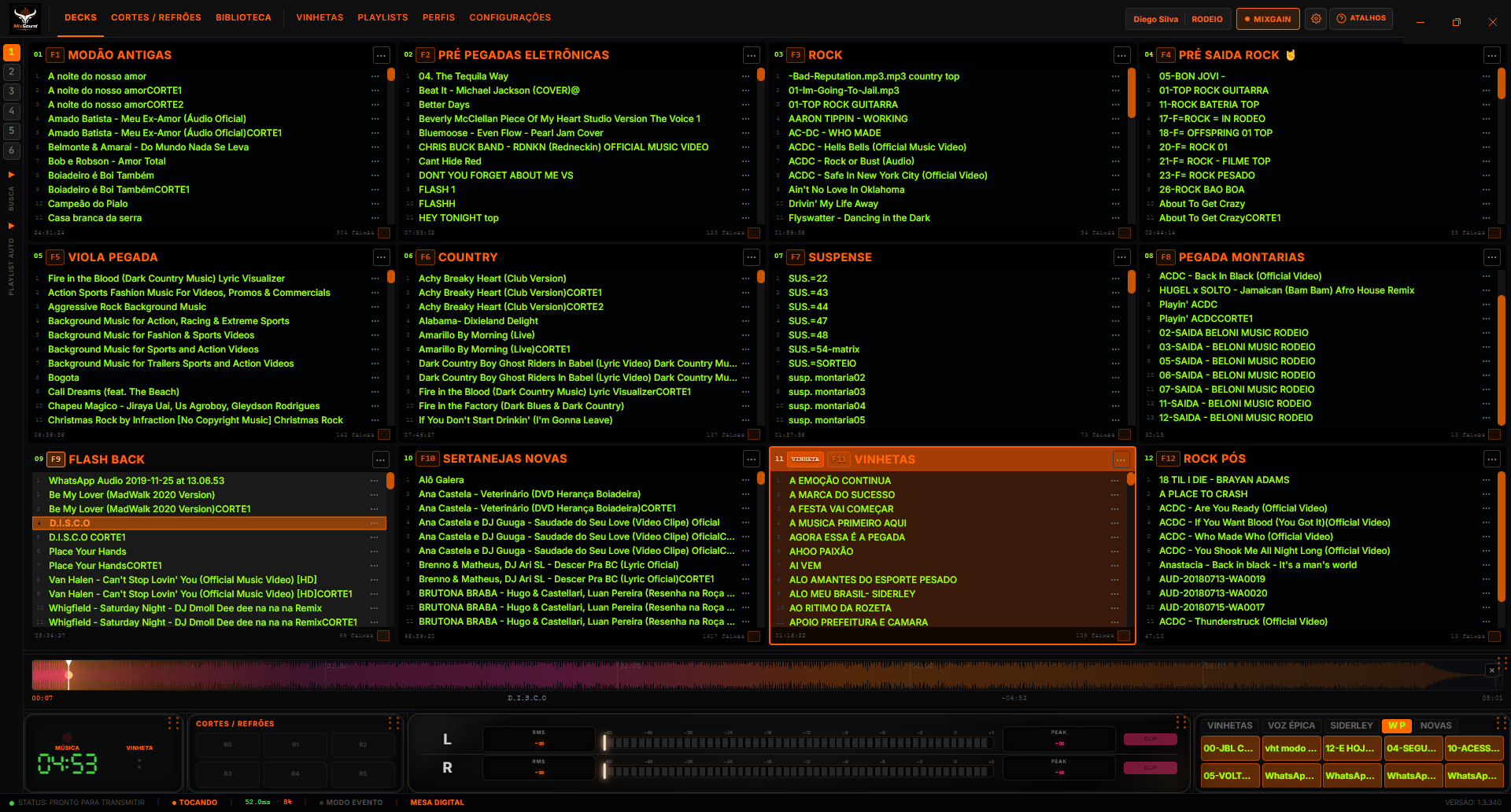
Task: Open the PERFIS tab
Action: [438, 17]
